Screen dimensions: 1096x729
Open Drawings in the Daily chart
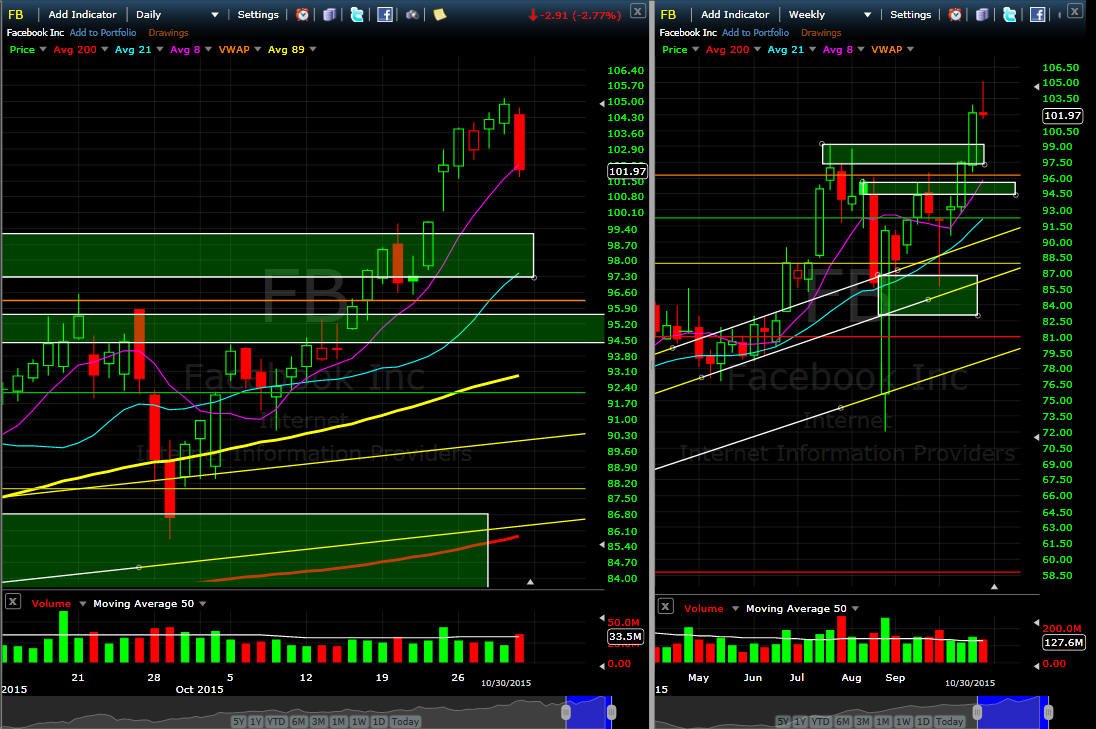pos(168,32)
